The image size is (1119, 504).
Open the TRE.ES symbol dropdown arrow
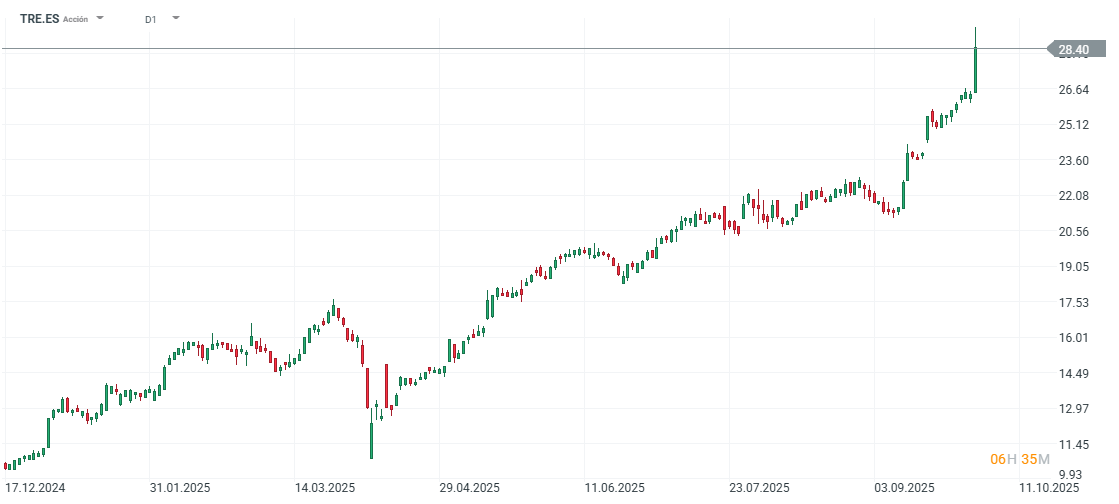coord(100,18)
